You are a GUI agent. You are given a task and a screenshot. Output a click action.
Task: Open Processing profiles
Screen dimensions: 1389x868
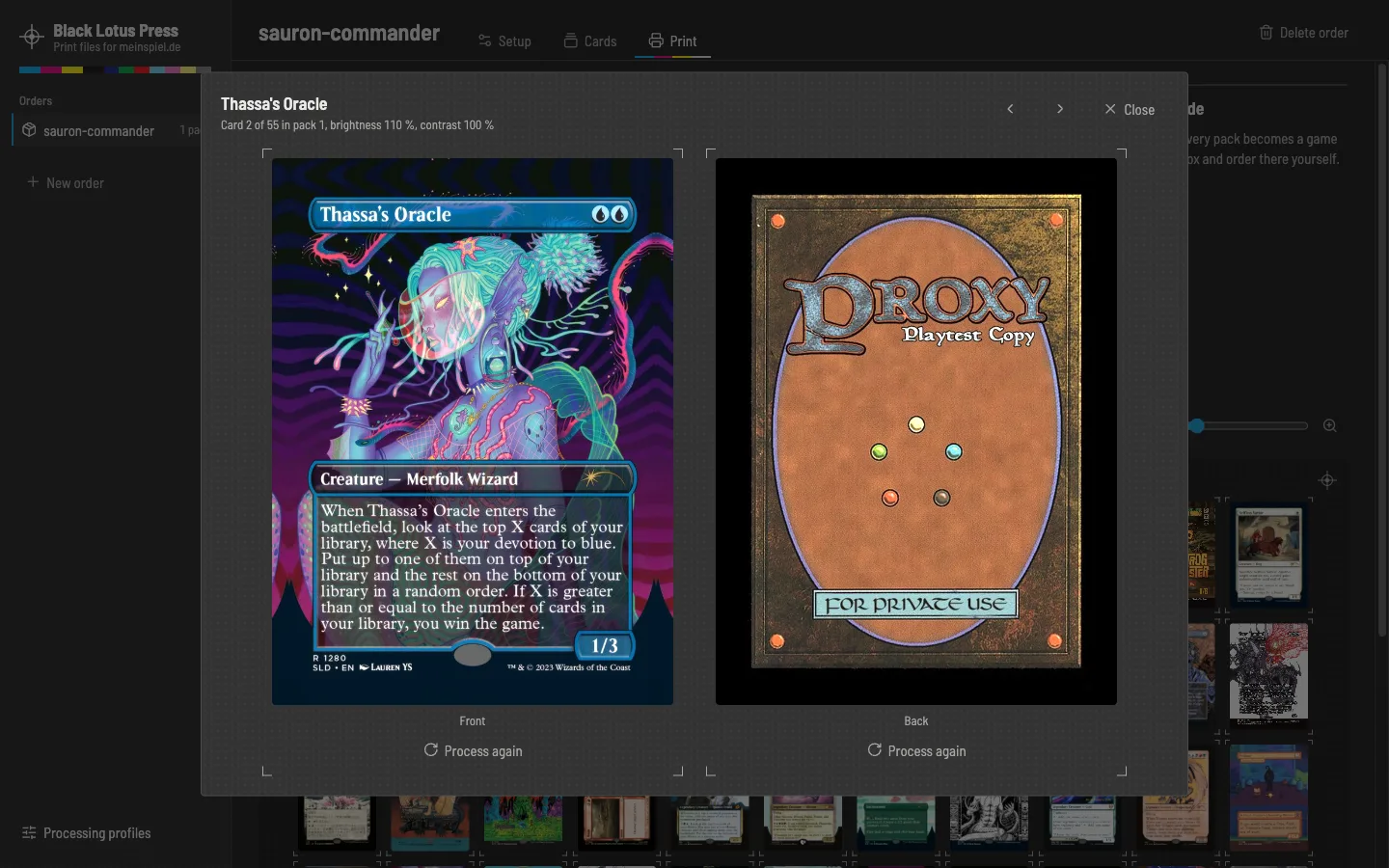pyautogui.click(x=87, y=832)
